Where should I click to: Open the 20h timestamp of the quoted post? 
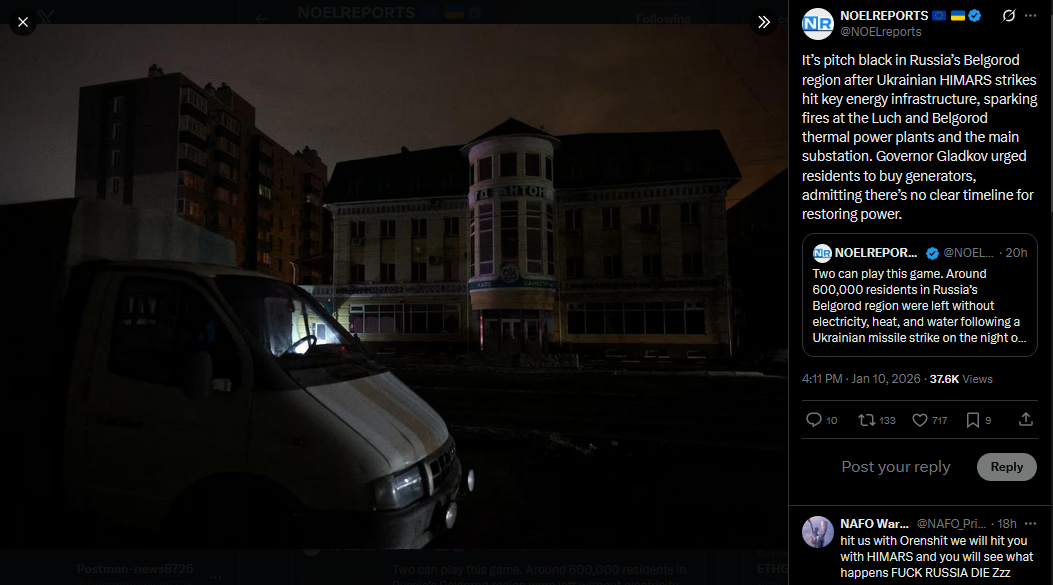coord(1016,253)
